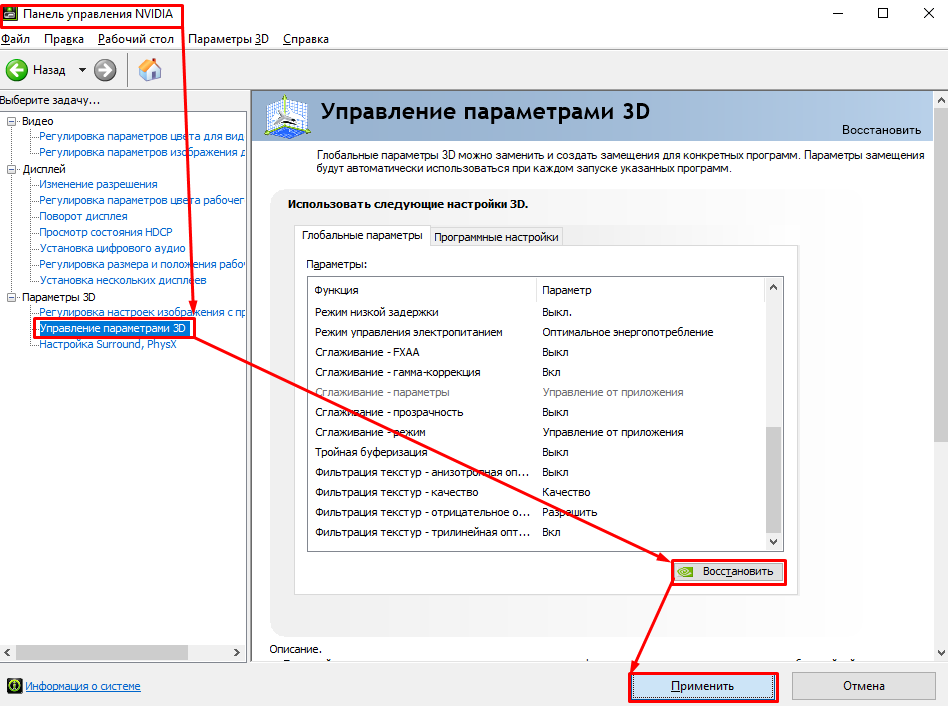Select Просмотр состояния HDCP
The width and height of the screenshot is (948, 706).
click(x=106, y=232)
